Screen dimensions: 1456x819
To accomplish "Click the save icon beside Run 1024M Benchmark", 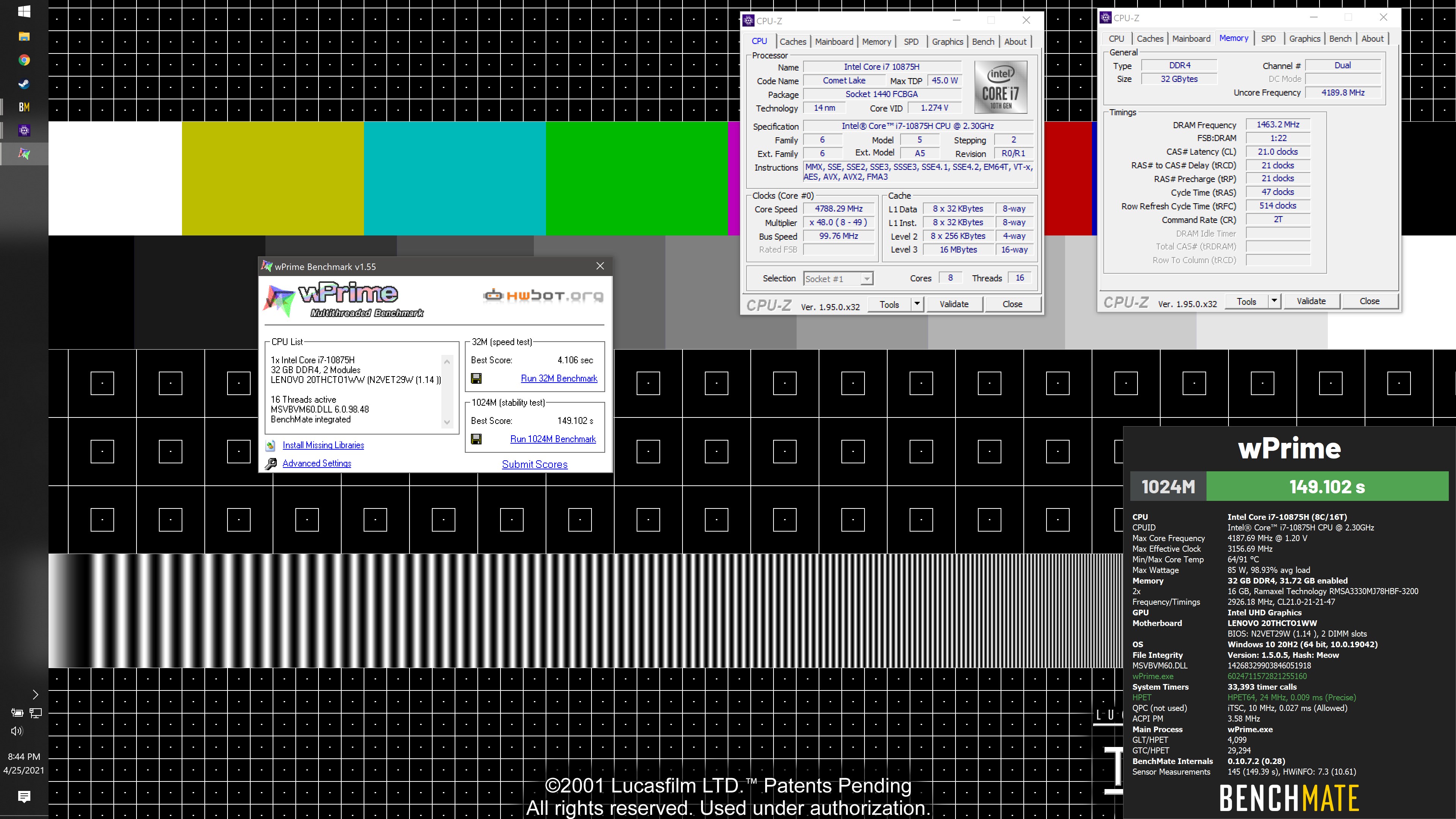I will coord(476,439).
